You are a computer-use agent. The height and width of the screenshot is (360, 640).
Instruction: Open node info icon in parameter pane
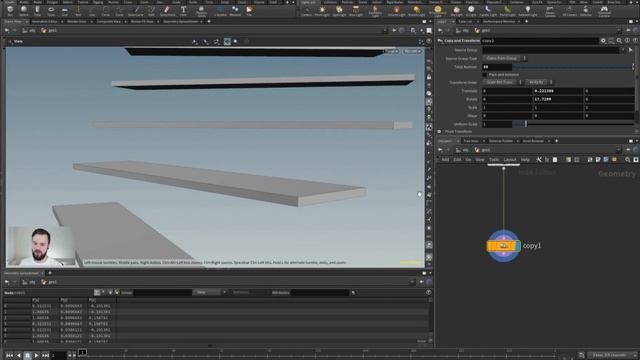pos(627,41)
